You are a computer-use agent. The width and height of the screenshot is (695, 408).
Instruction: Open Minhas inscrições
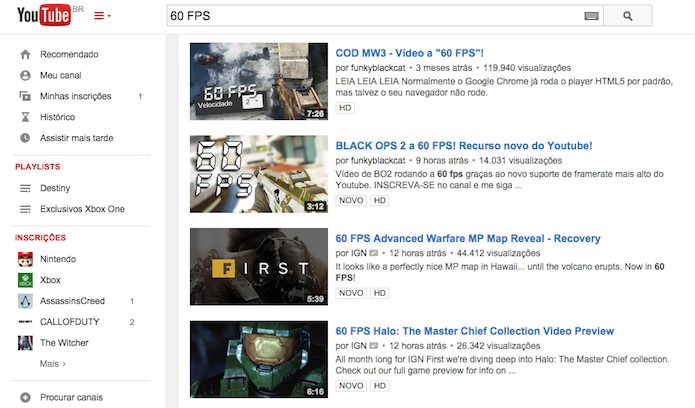point(75,96)
